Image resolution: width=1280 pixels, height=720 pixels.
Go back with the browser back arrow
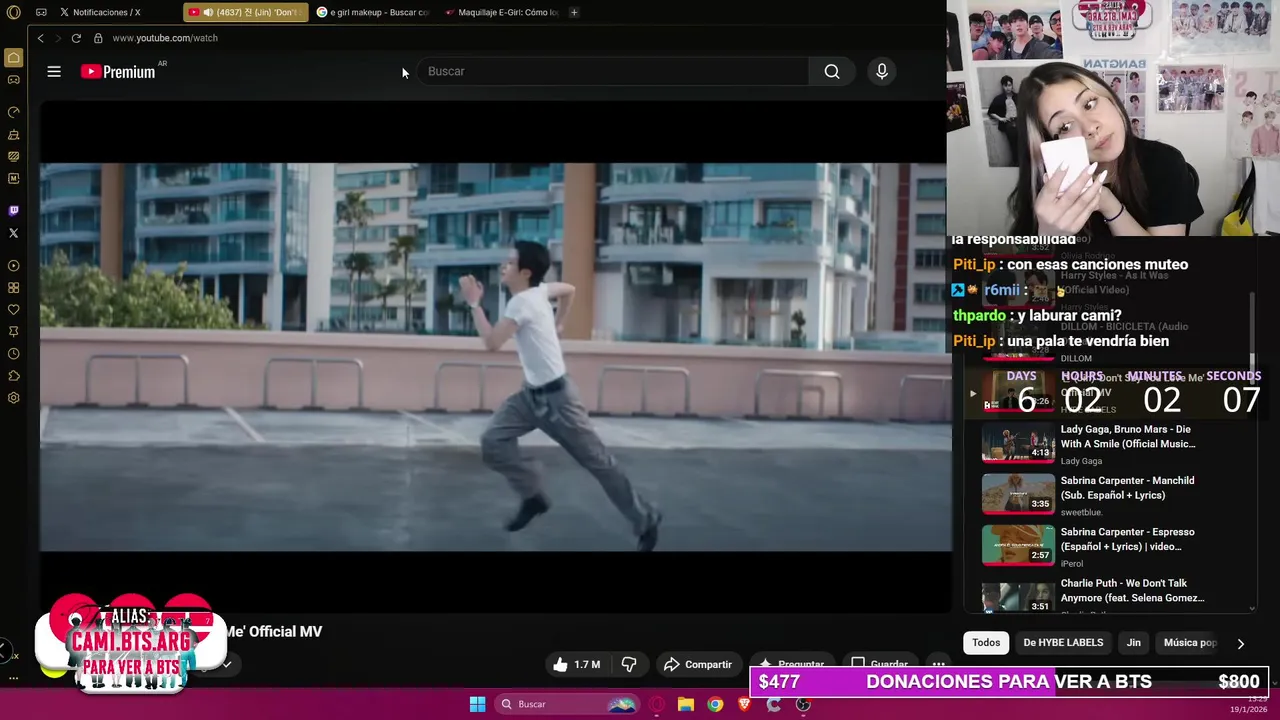[40, 38]
